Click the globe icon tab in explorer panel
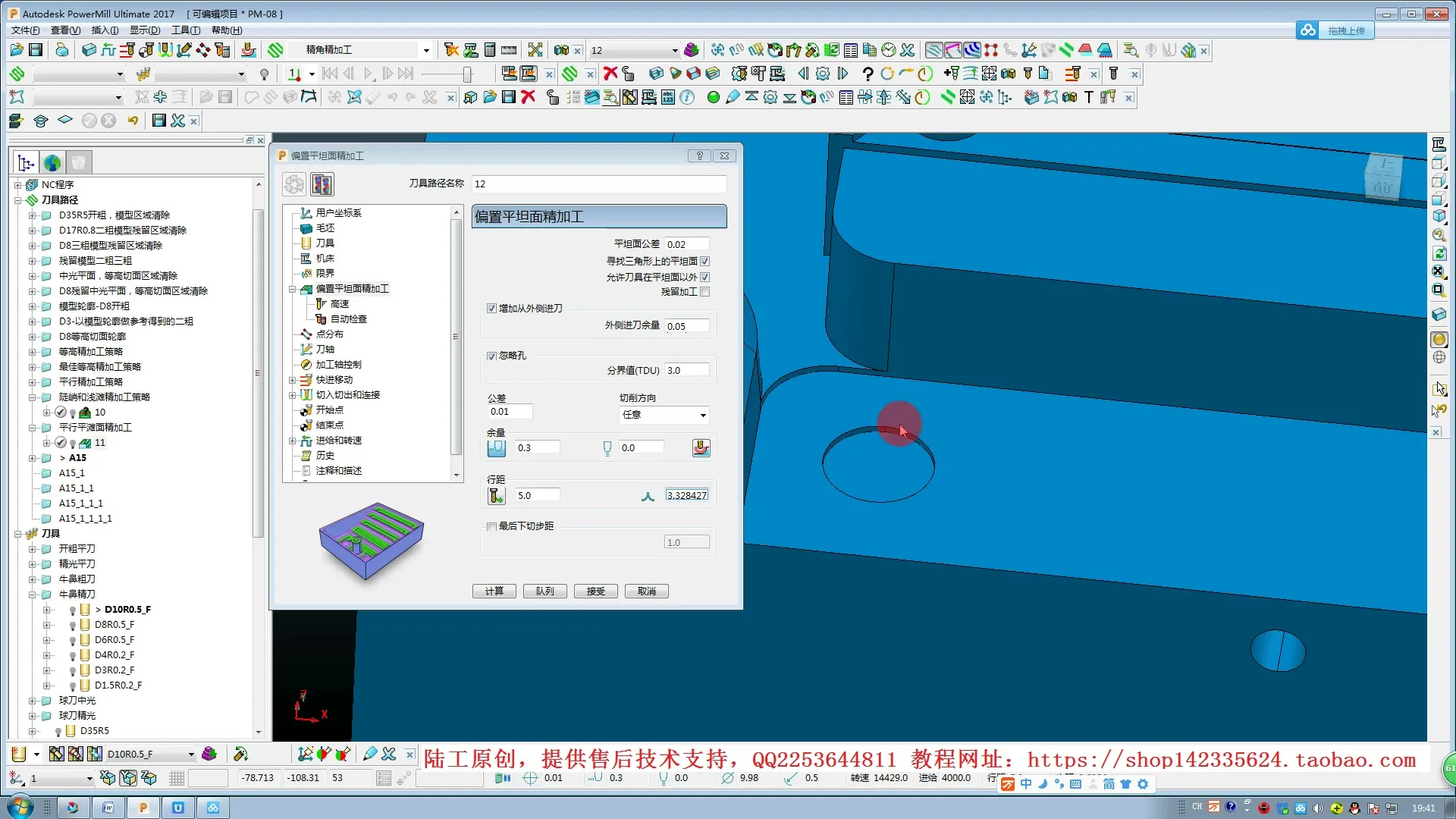1456x819 pixels. point(52,162)
